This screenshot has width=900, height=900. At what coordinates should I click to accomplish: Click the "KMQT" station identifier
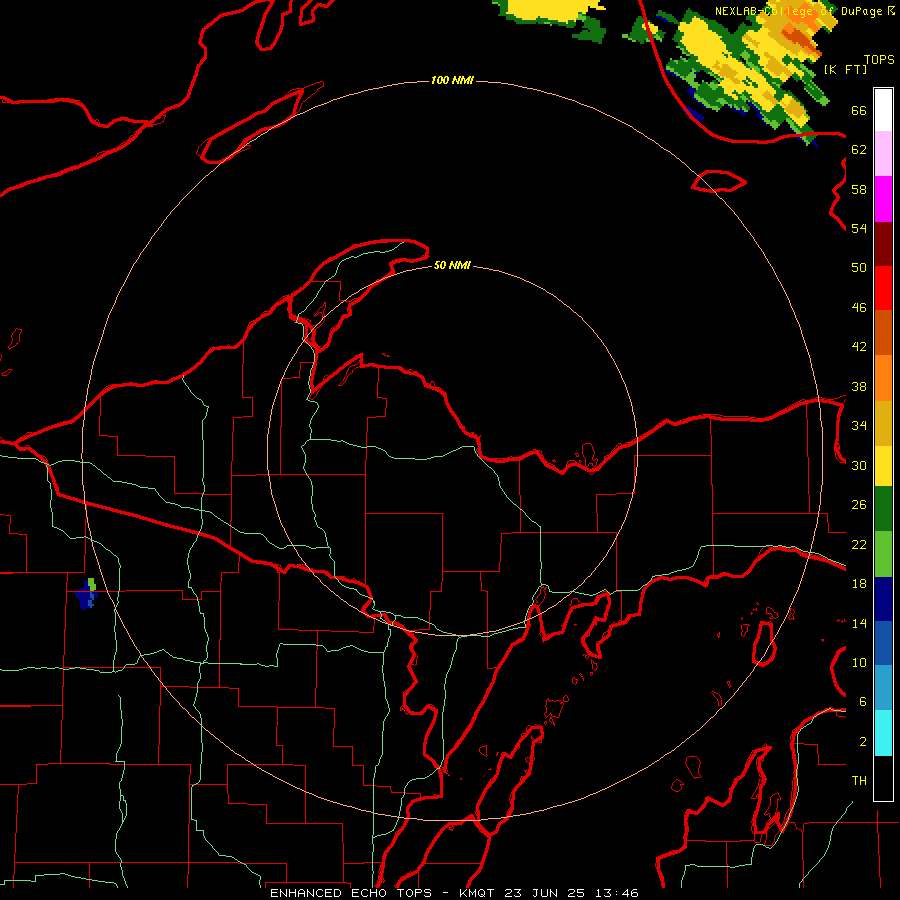(478, 893)
